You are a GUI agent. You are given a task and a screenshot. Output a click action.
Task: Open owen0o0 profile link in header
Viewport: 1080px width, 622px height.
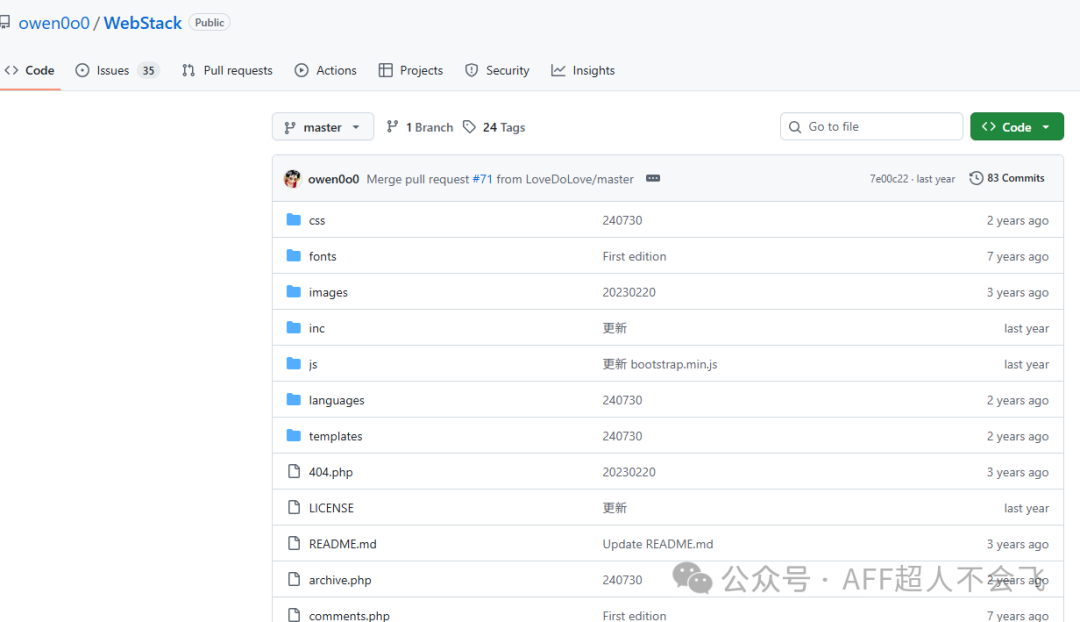(54, 23)
